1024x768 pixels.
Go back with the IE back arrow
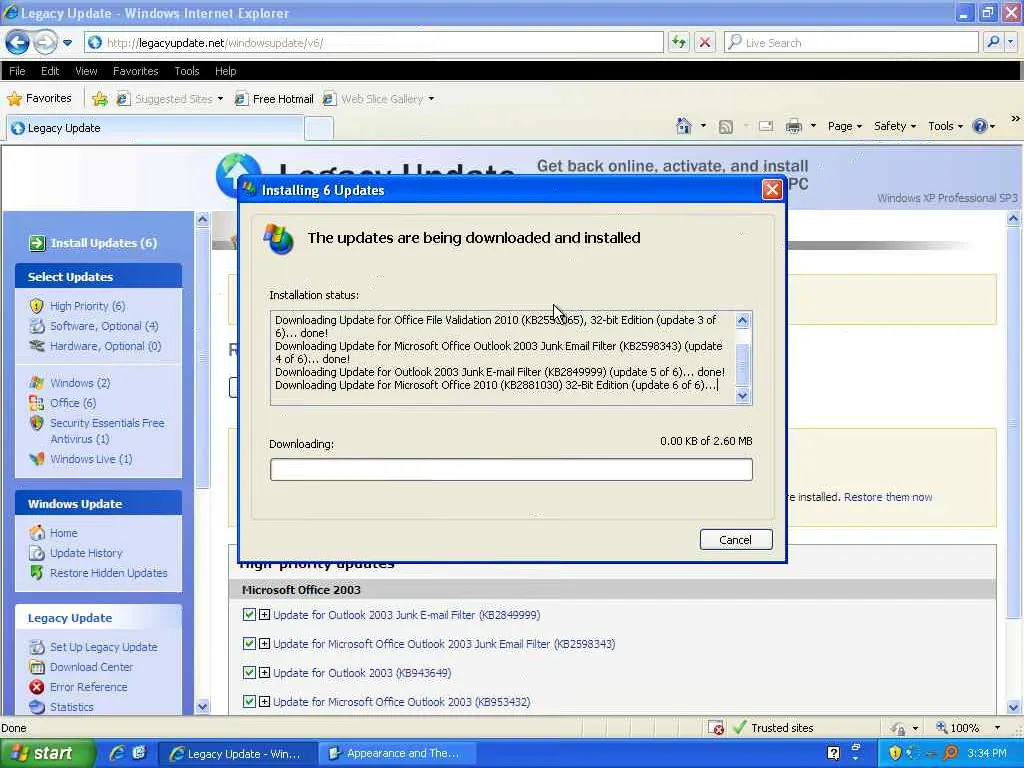18,42
